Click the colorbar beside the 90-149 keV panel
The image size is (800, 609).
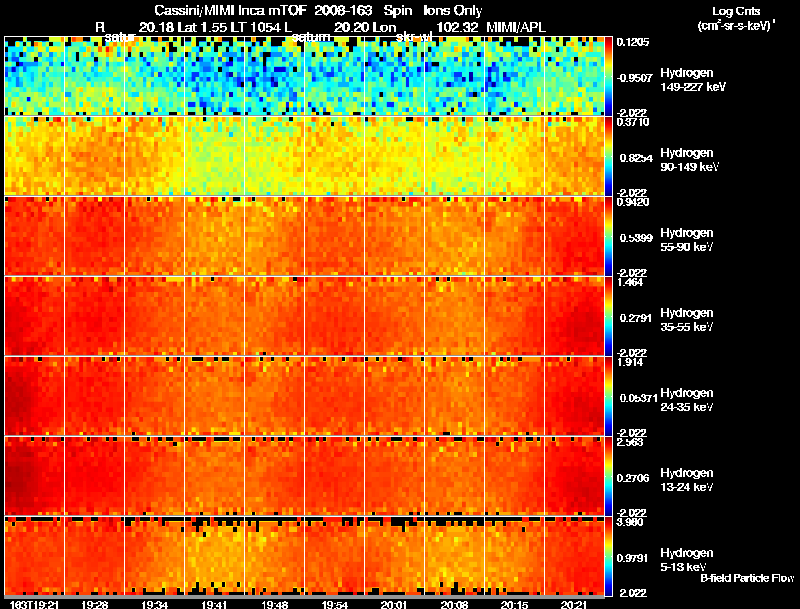(608, 156)
